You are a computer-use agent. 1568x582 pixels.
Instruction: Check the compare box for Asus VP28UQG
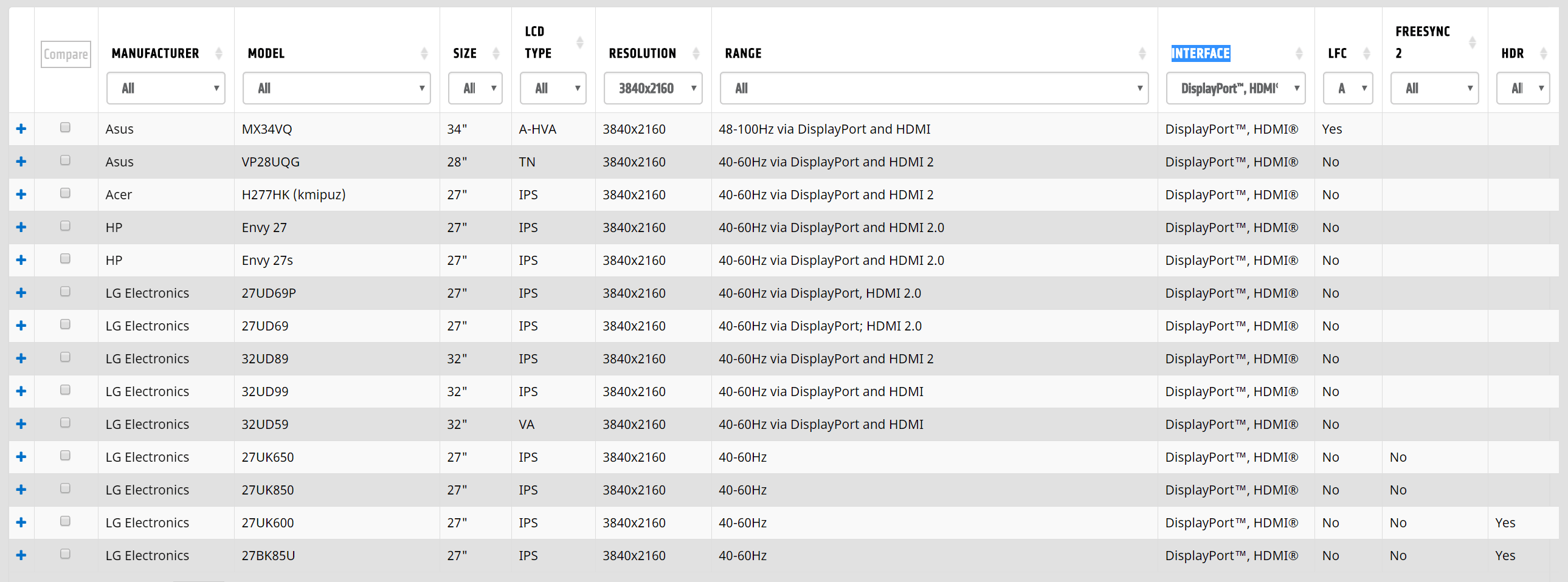[x=65, y=160]
